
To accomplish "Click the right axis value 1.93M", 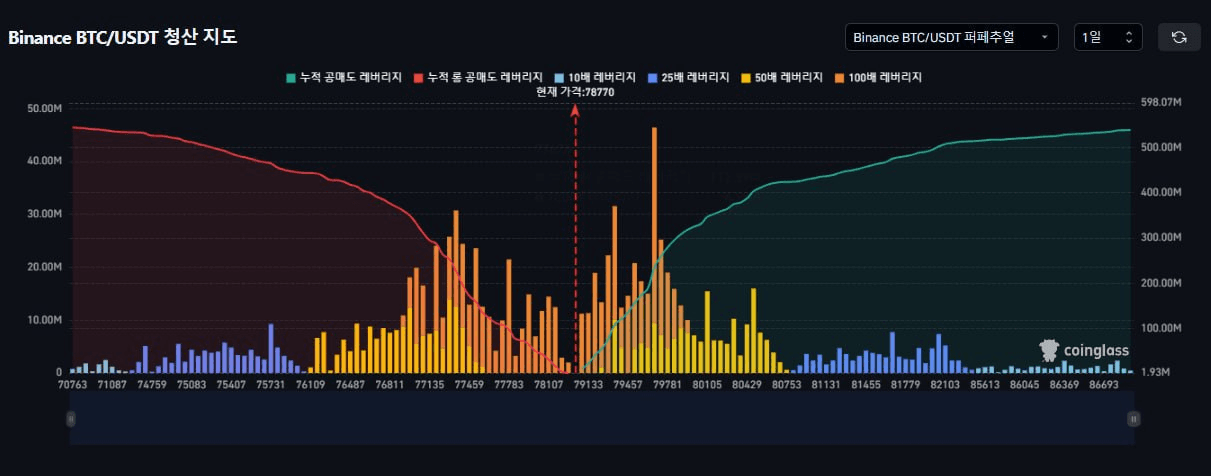I will [1157, 372].
